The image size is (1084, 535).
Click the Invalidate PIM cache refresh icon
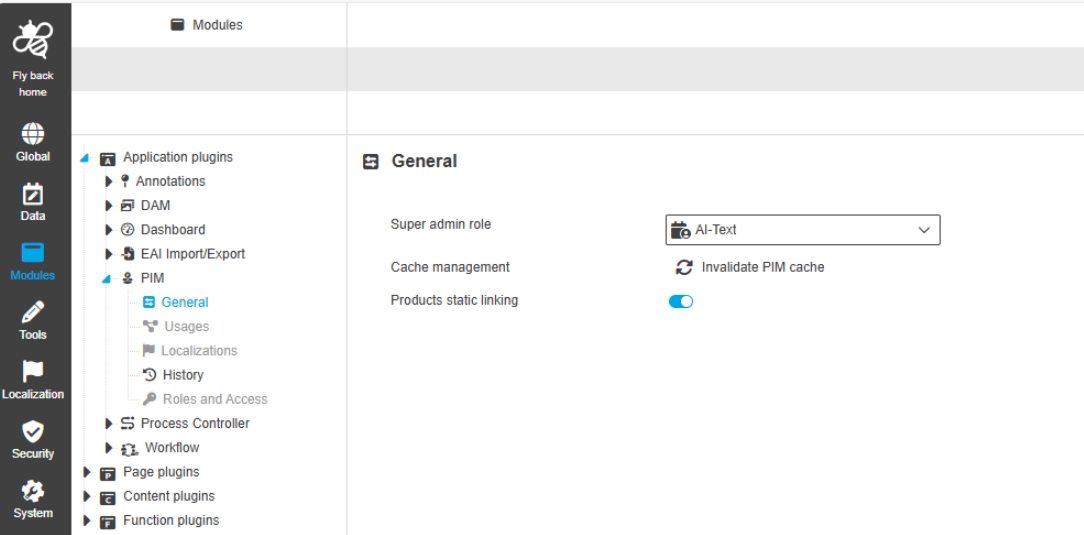coord(684,267)
